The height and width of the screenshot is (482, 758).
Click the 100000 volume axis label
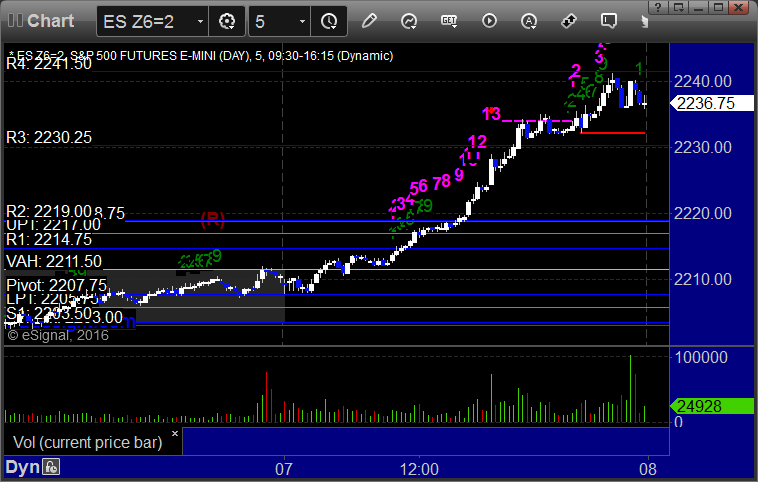(701, 357)
